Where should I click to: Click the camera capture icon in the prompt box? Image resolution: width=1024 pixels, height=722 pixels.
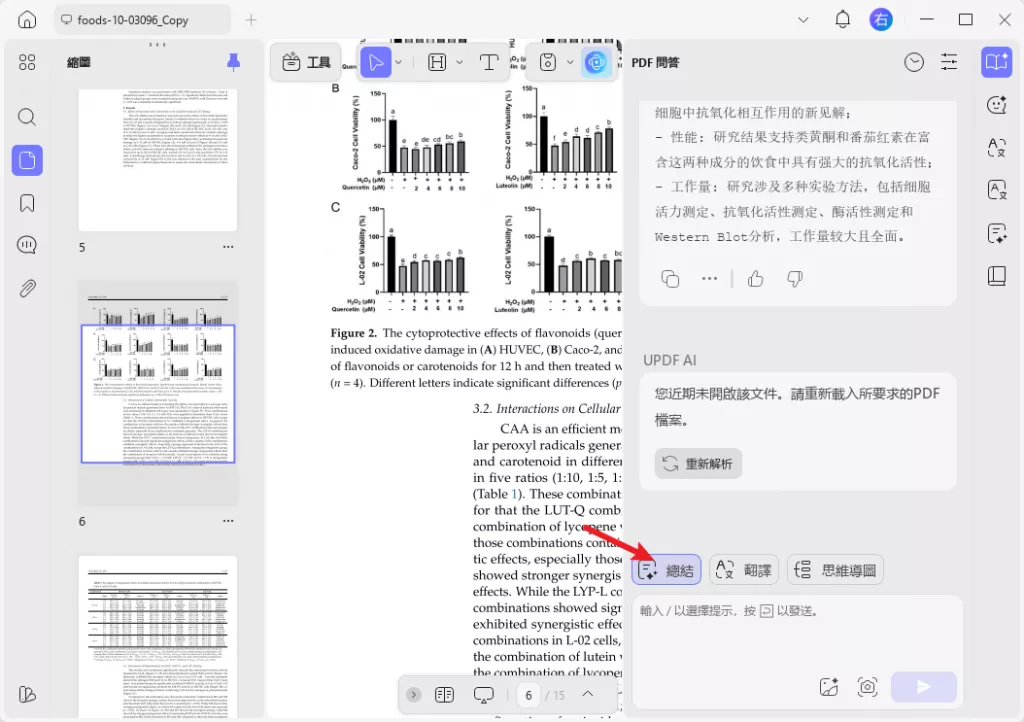click(867, 687)
